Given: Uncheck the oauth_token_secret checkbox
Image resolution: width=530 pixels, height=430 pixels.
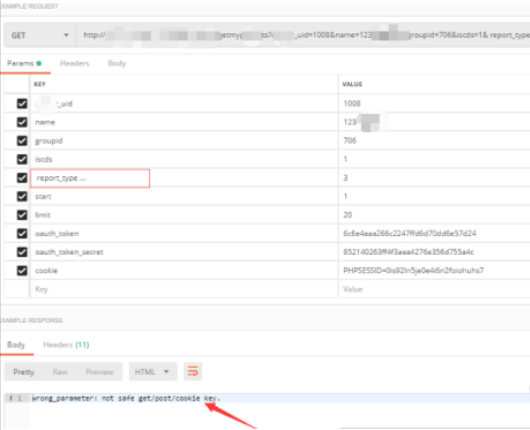Looking at the screenshot, I should click(x=22, y=252).
